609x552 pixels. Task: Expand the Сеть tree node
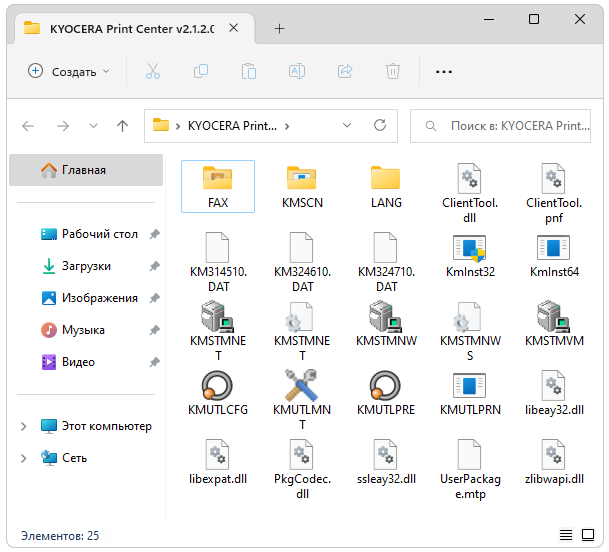coord(23,458)
